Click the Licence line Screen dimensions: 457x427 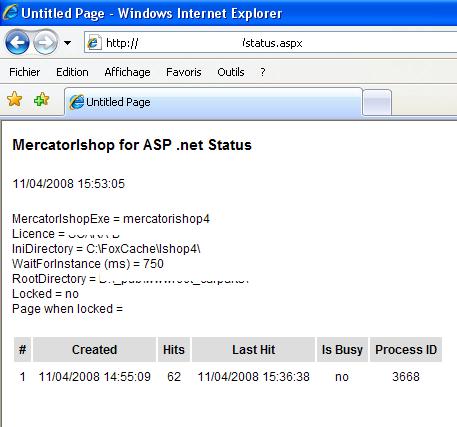coord(66,234)
